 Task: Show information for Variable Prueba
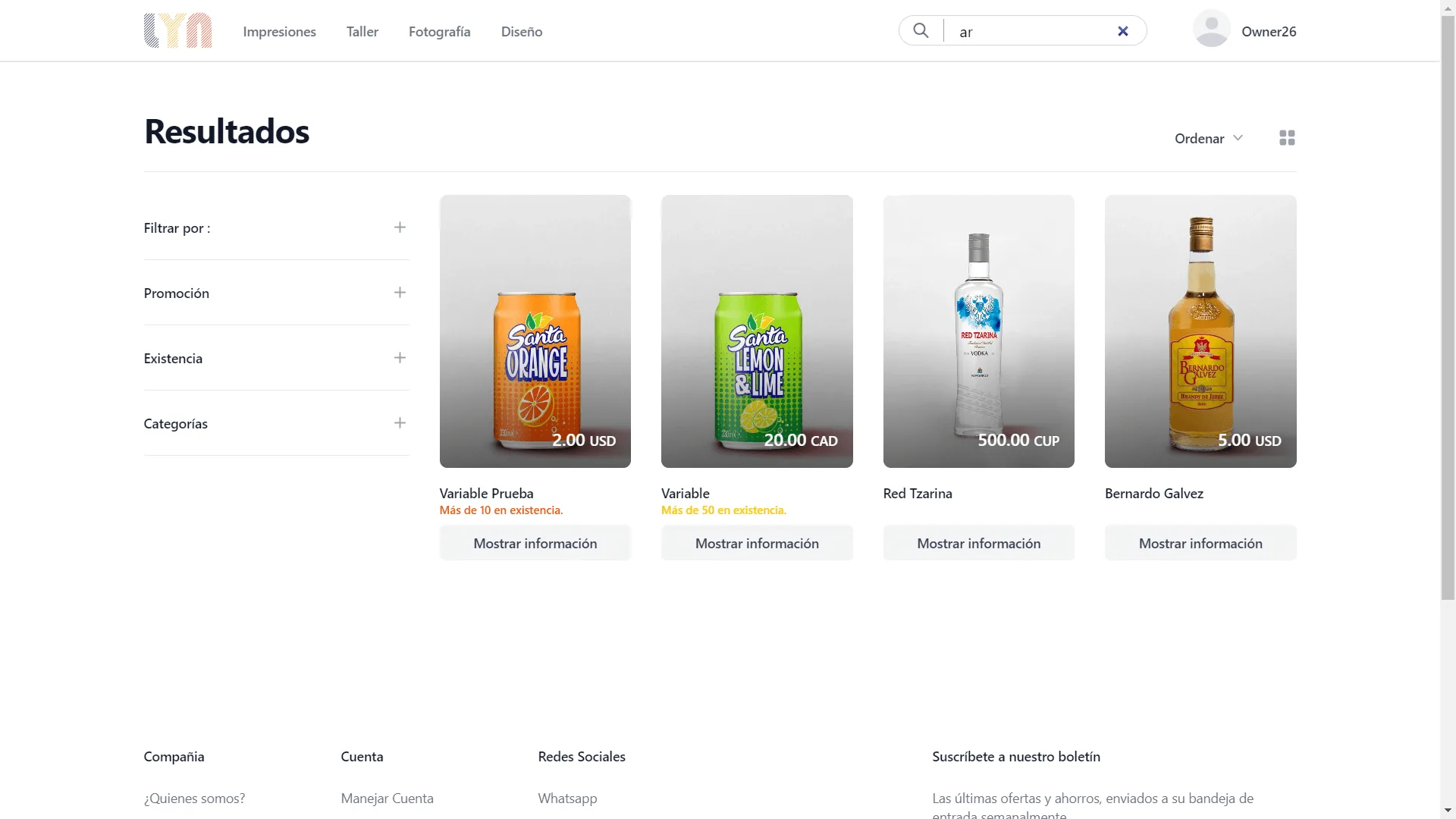[x=535, y=543]
